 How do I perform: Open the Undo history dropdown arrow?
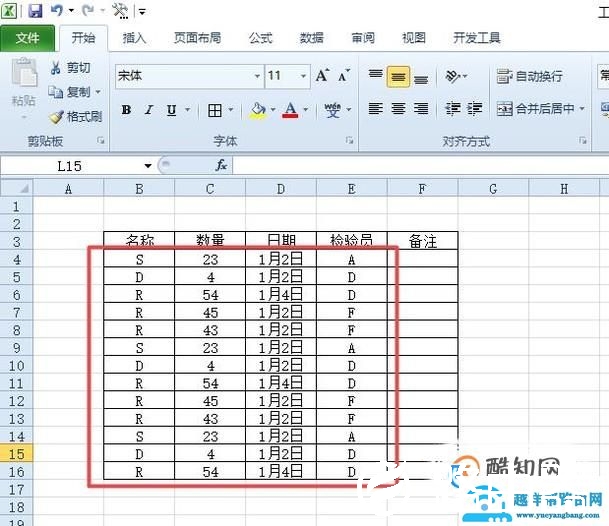71,10
